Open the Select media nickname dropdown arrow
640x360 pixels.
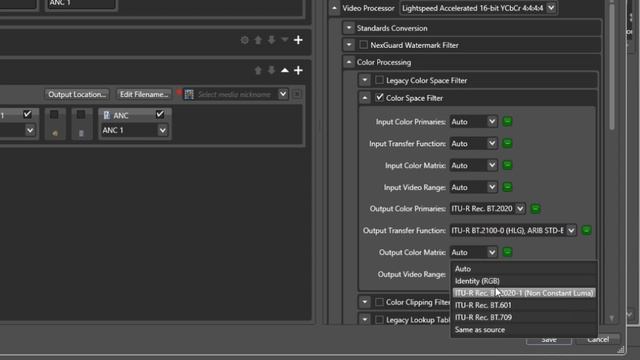283,94
